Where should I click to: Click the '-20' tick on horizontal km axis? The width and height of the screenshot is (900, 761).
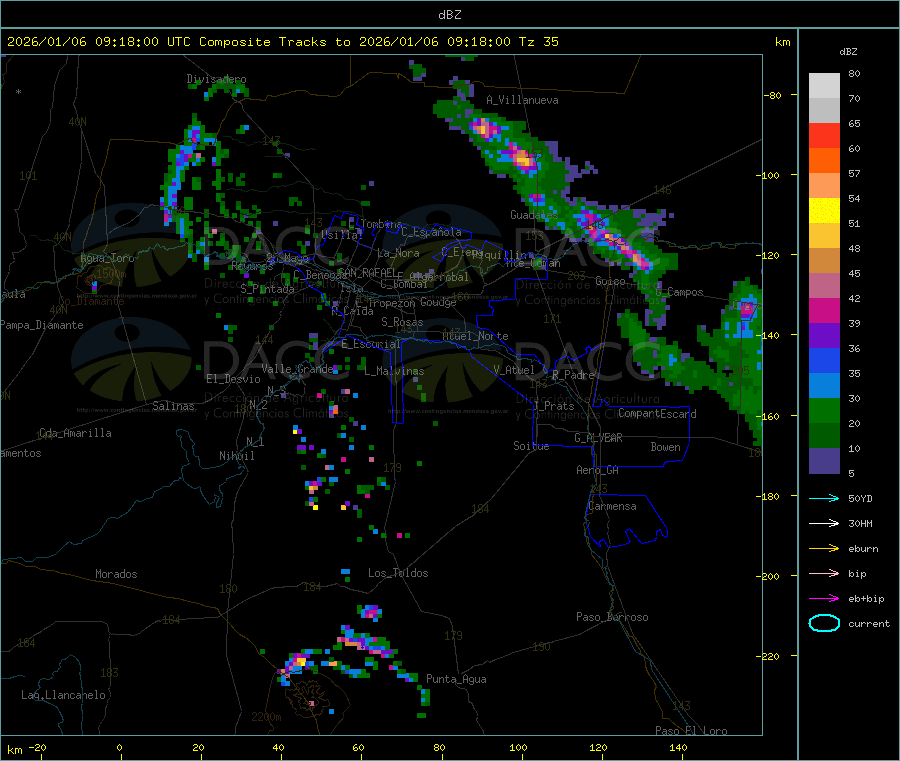coord(37,747)
